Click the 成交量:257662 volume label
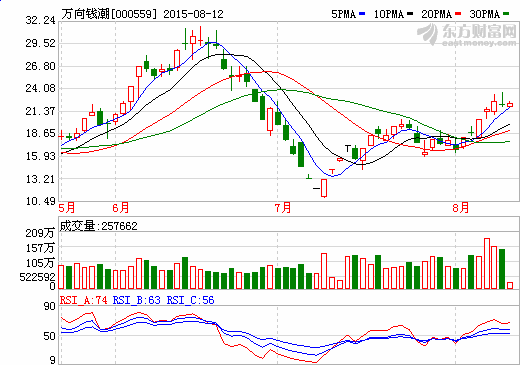Image resolution: width=520 pixels, height=365 pixels. [98, 226]
